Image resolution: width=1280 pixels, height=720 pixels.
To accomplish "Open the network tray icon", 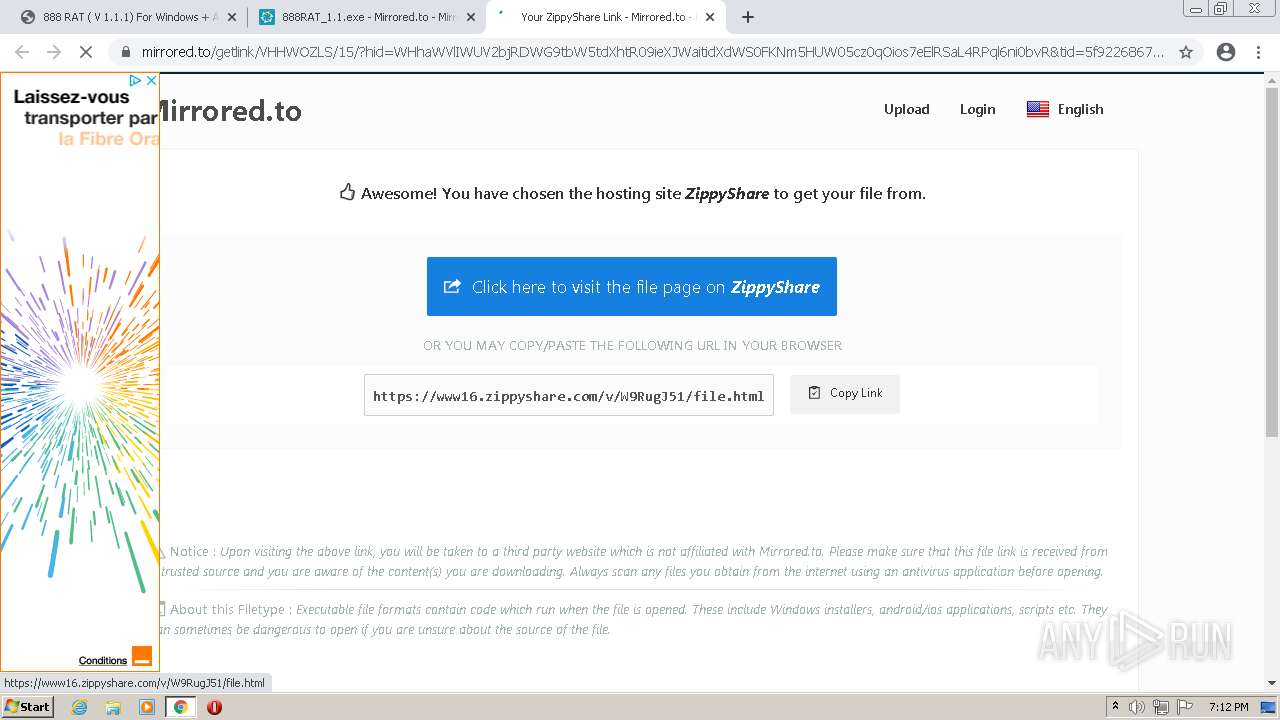I will point(1160,706).
